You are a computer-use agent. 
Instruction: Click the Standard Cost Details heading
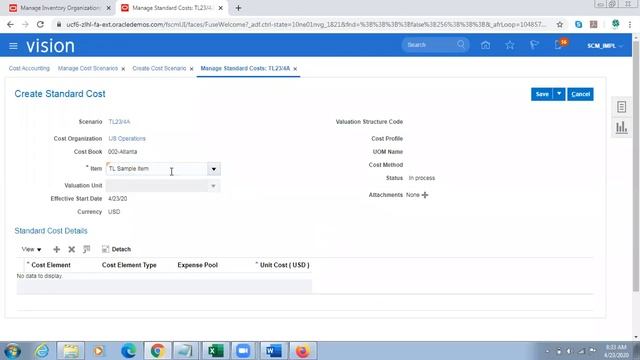click(51, 231)
